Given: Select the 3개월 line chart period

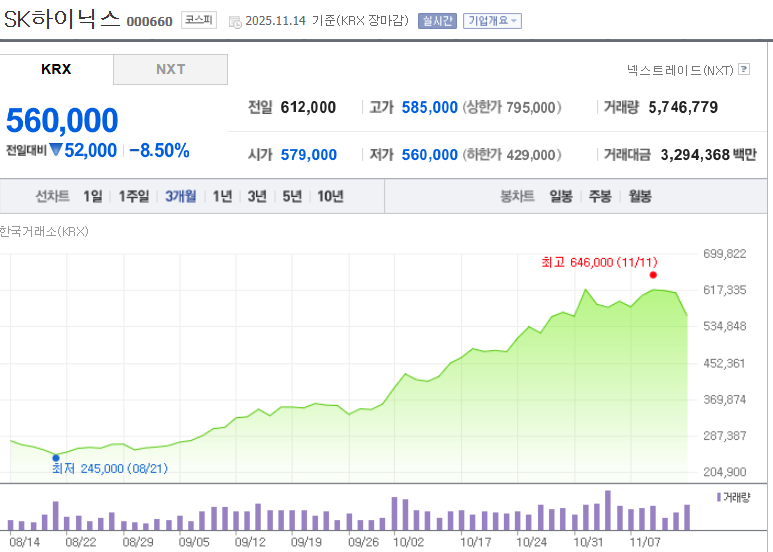Looking at the screenshot, I should point(180,196).
